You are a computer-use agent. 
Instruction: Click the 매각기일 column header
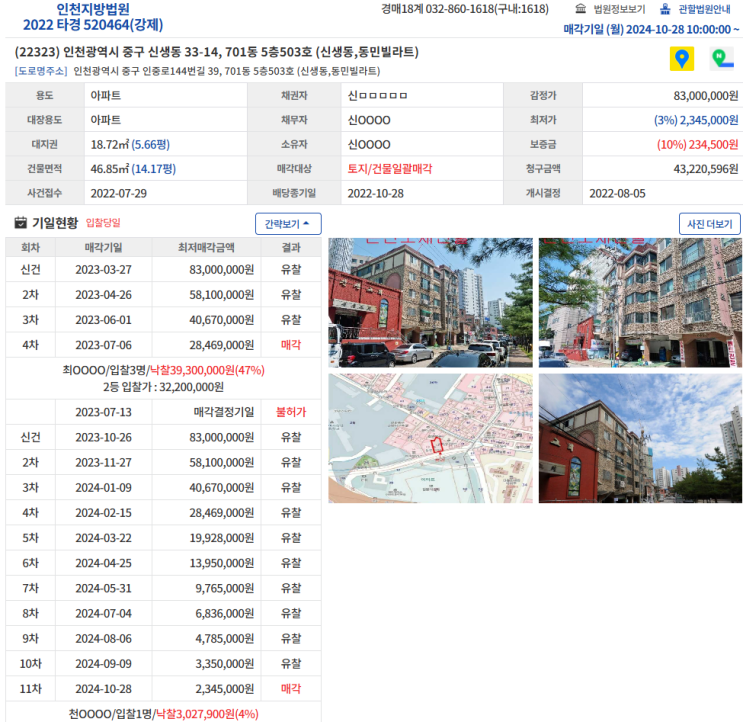[x=103, y=247]
